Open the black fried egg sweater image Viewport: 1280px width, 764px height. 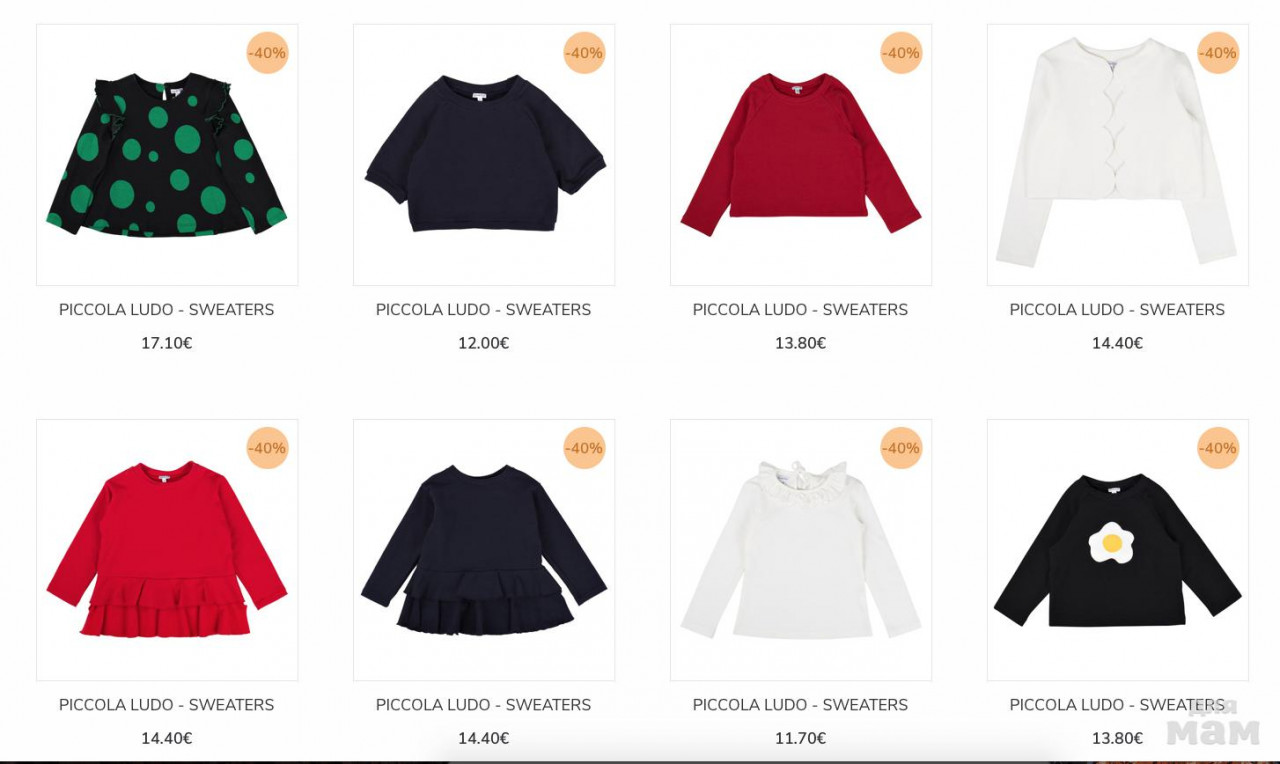1118,550
